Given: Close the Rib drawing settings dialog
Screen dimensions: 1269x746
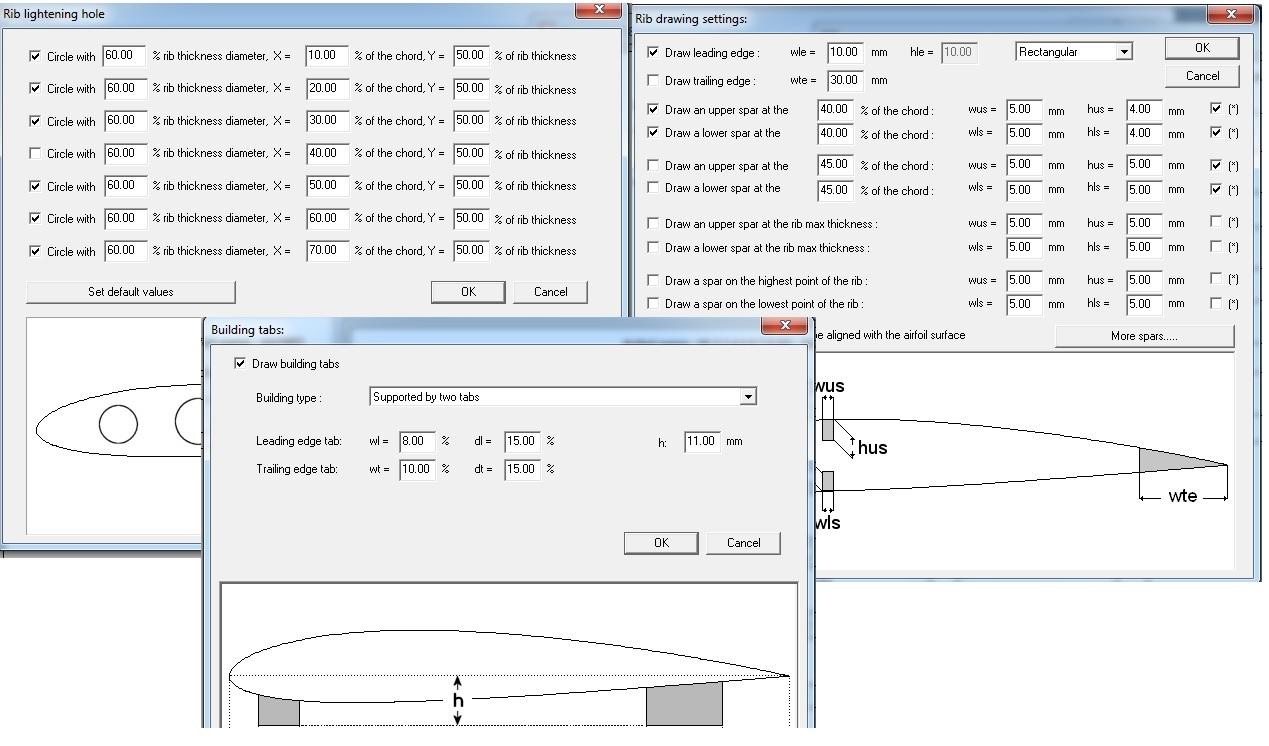Looking at the screenshot, I should click(x=1230, y=15).
